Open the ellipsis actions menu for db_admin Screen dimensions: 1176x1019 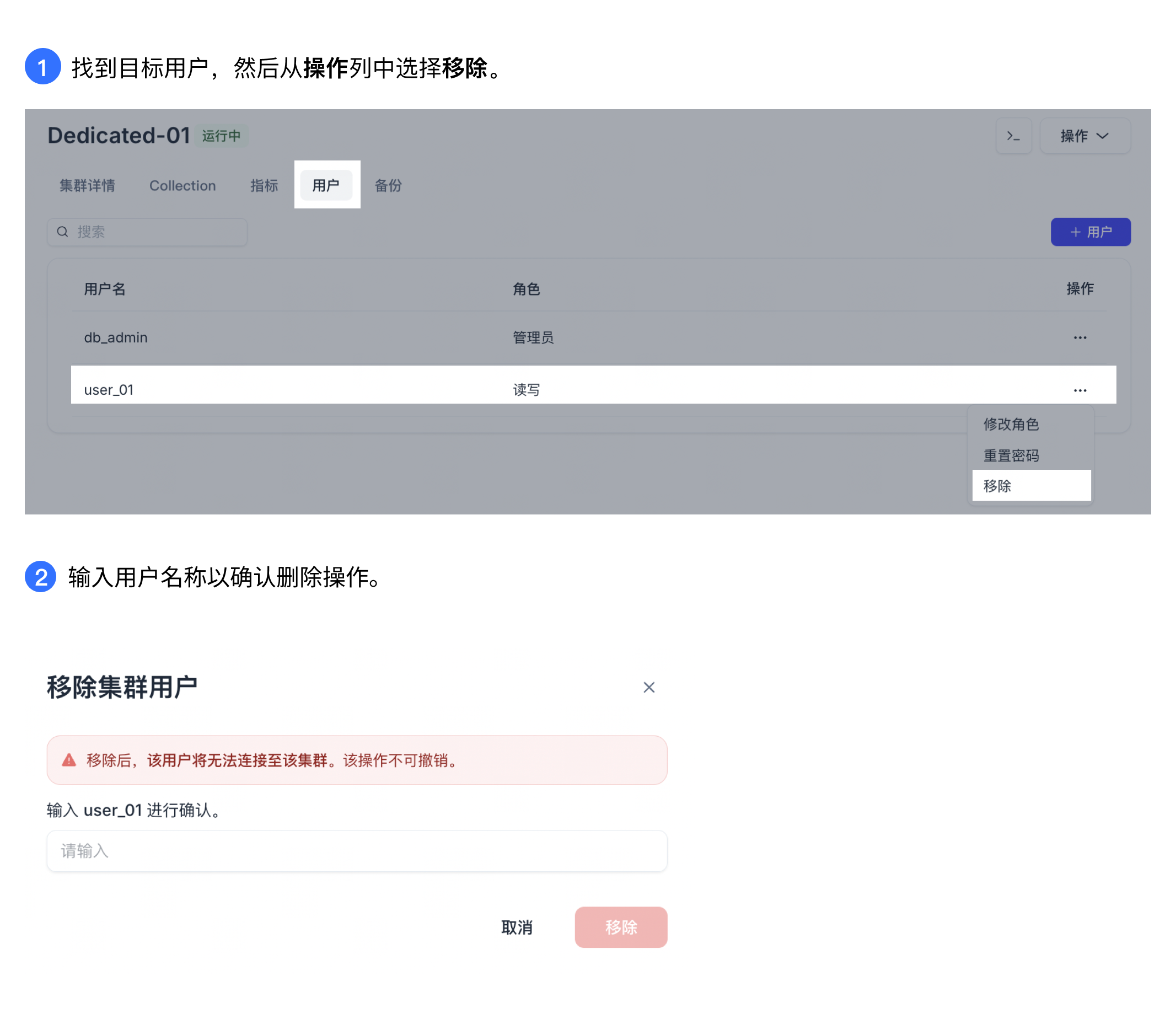pyautogui.click(x=1080, y=337)
